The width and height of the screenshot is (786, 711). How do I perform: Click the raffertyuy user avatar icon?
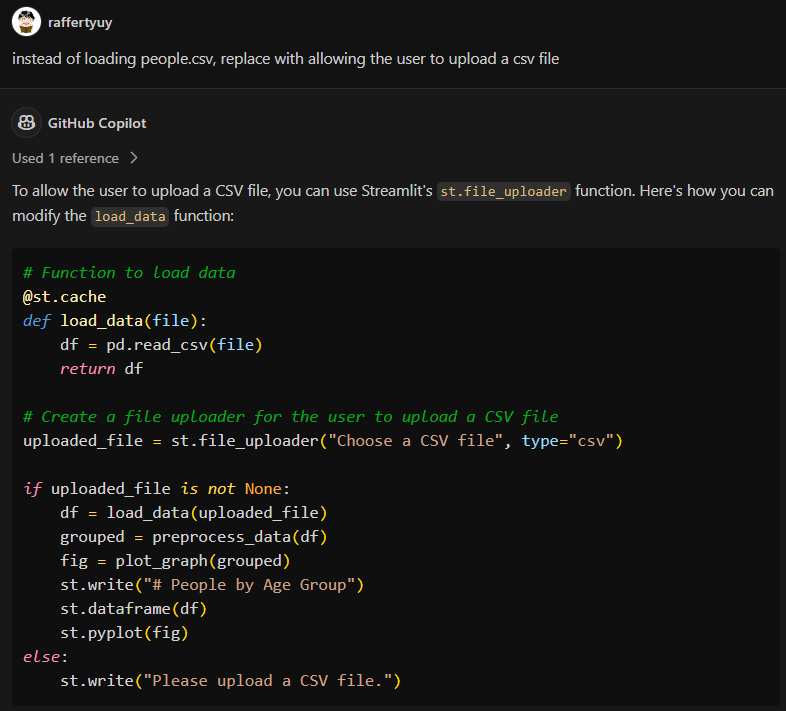[x=26, y=21]
